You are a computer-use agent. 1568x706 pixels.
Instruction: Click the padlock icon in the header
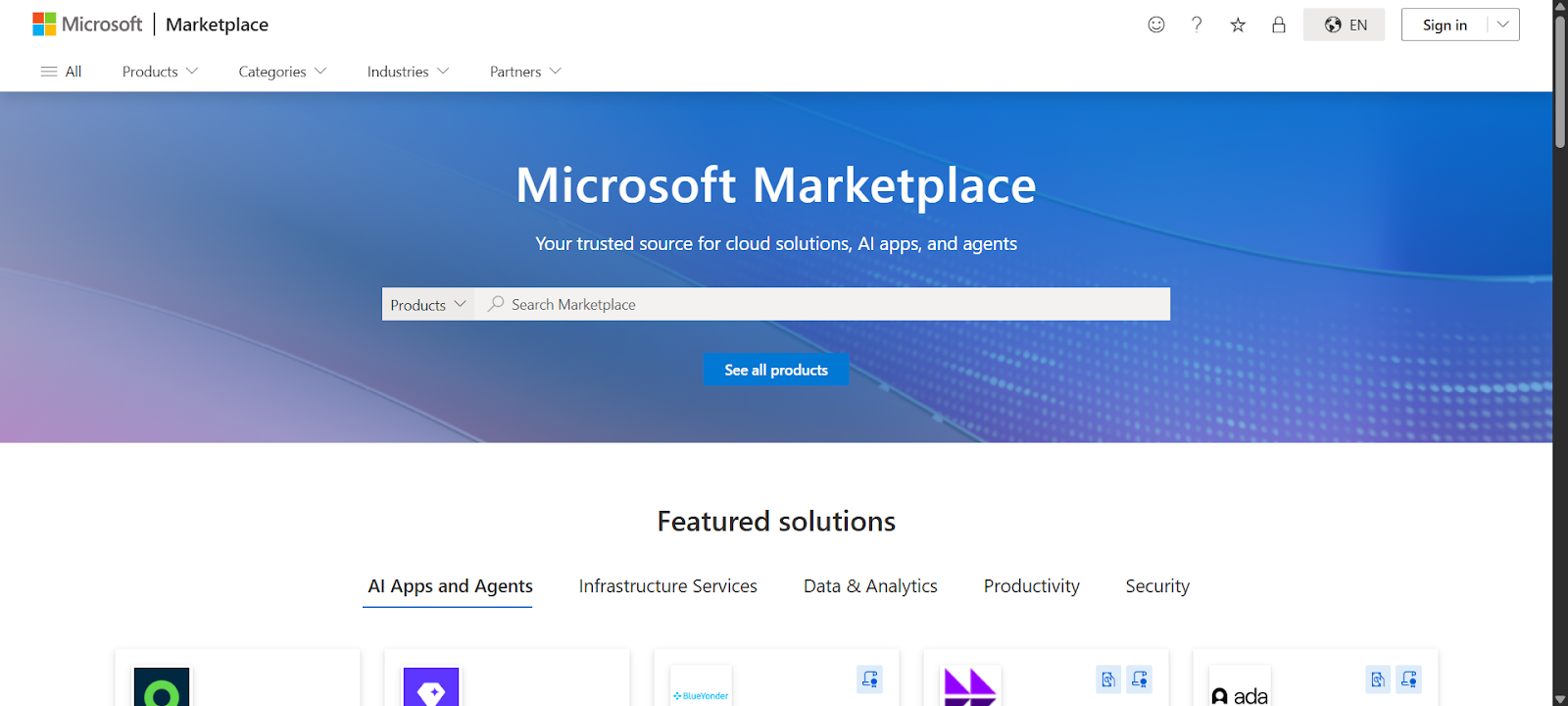1279,25
